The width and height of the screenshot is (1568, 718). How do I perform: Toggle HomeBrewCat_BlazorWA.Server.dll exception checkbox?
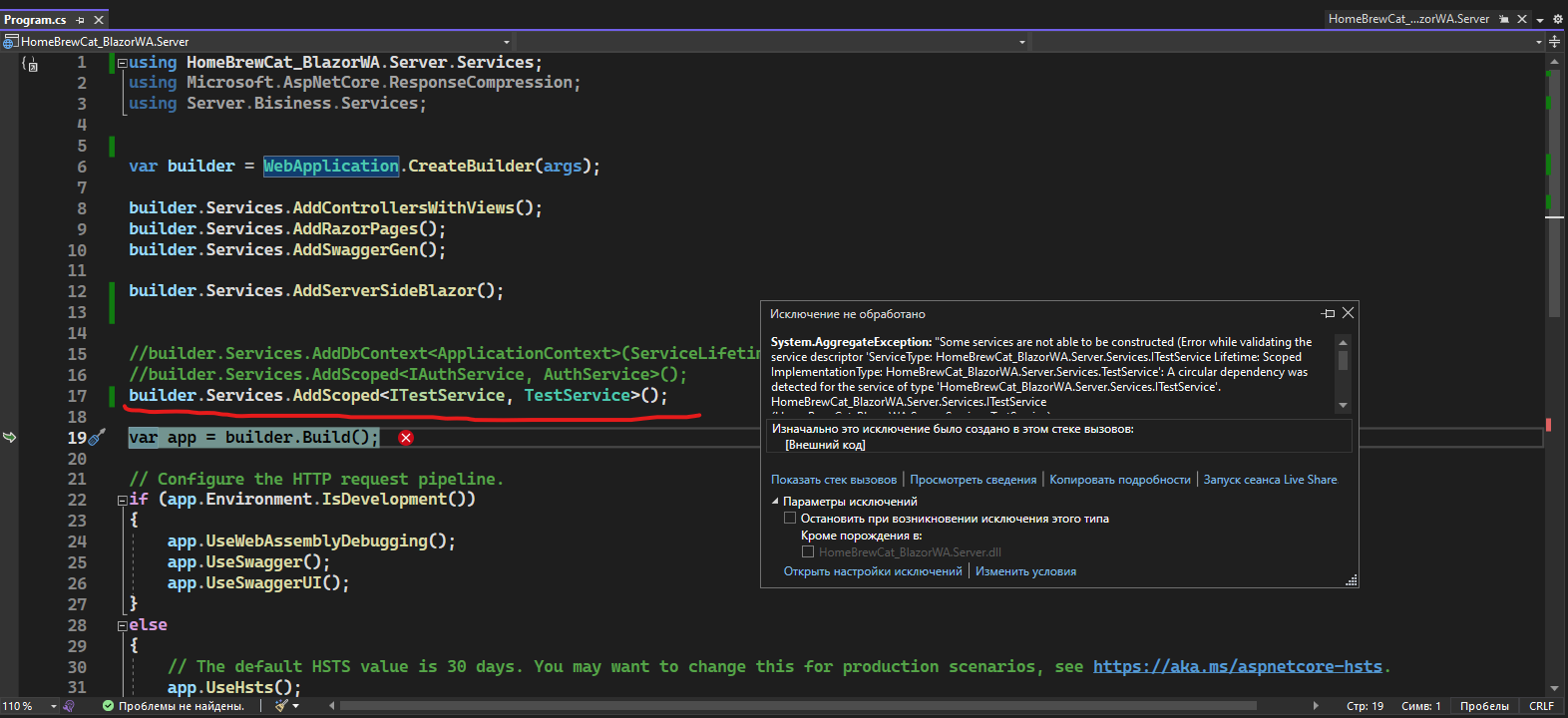point(808,551)
